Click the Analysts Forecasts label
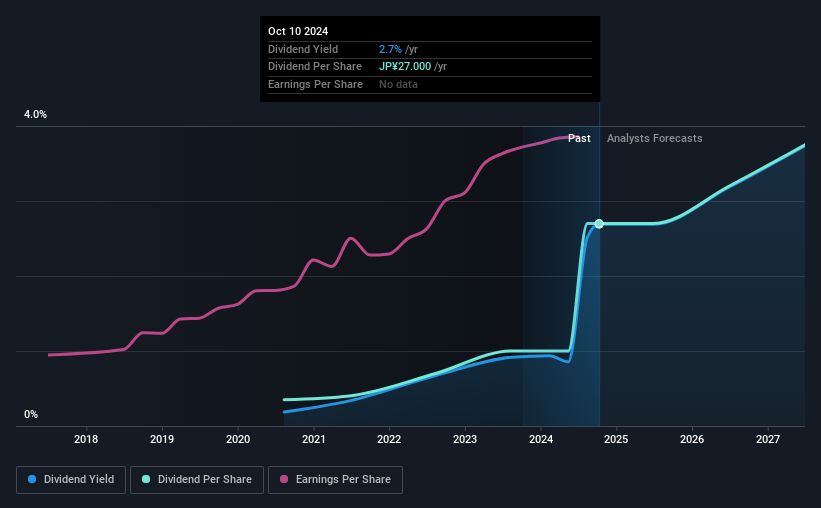821x508 pixels. coord(654,138)
